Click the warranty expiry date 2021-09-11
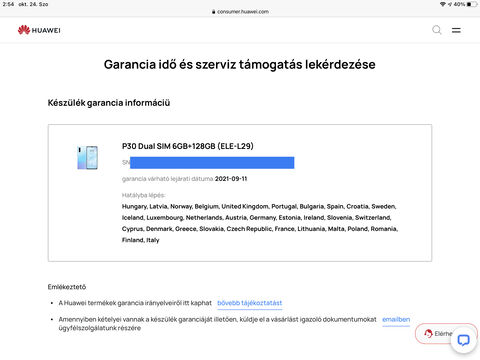This screenshot has height=360, width=480. (231, 179)
